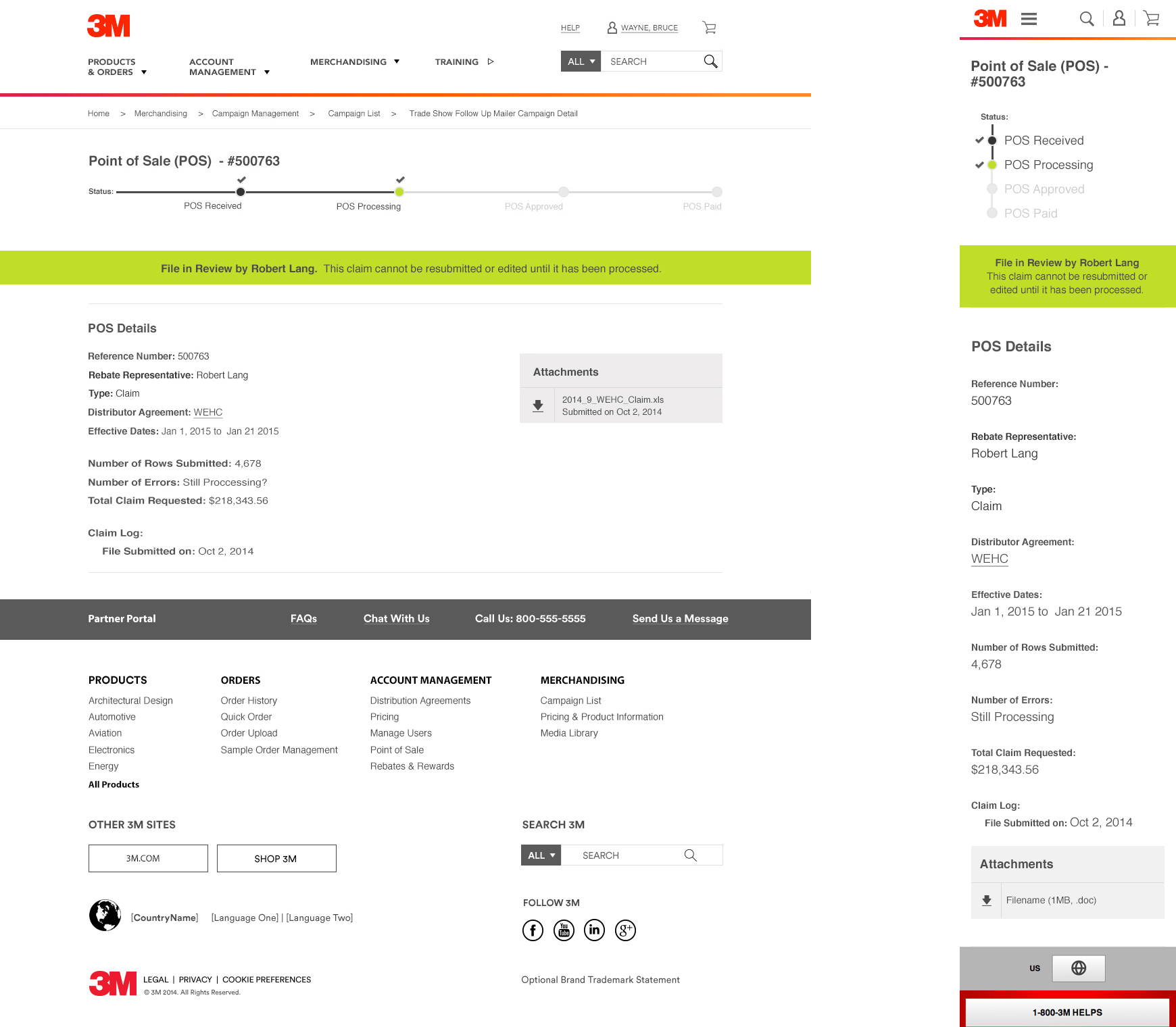
Task: Click the footer 3M logo near LEGAL
Action: pos(112,983)
